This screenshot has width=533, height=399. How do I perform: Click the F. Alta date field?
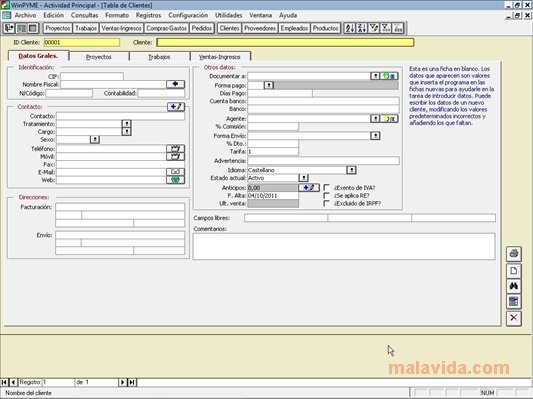(273, 195)
